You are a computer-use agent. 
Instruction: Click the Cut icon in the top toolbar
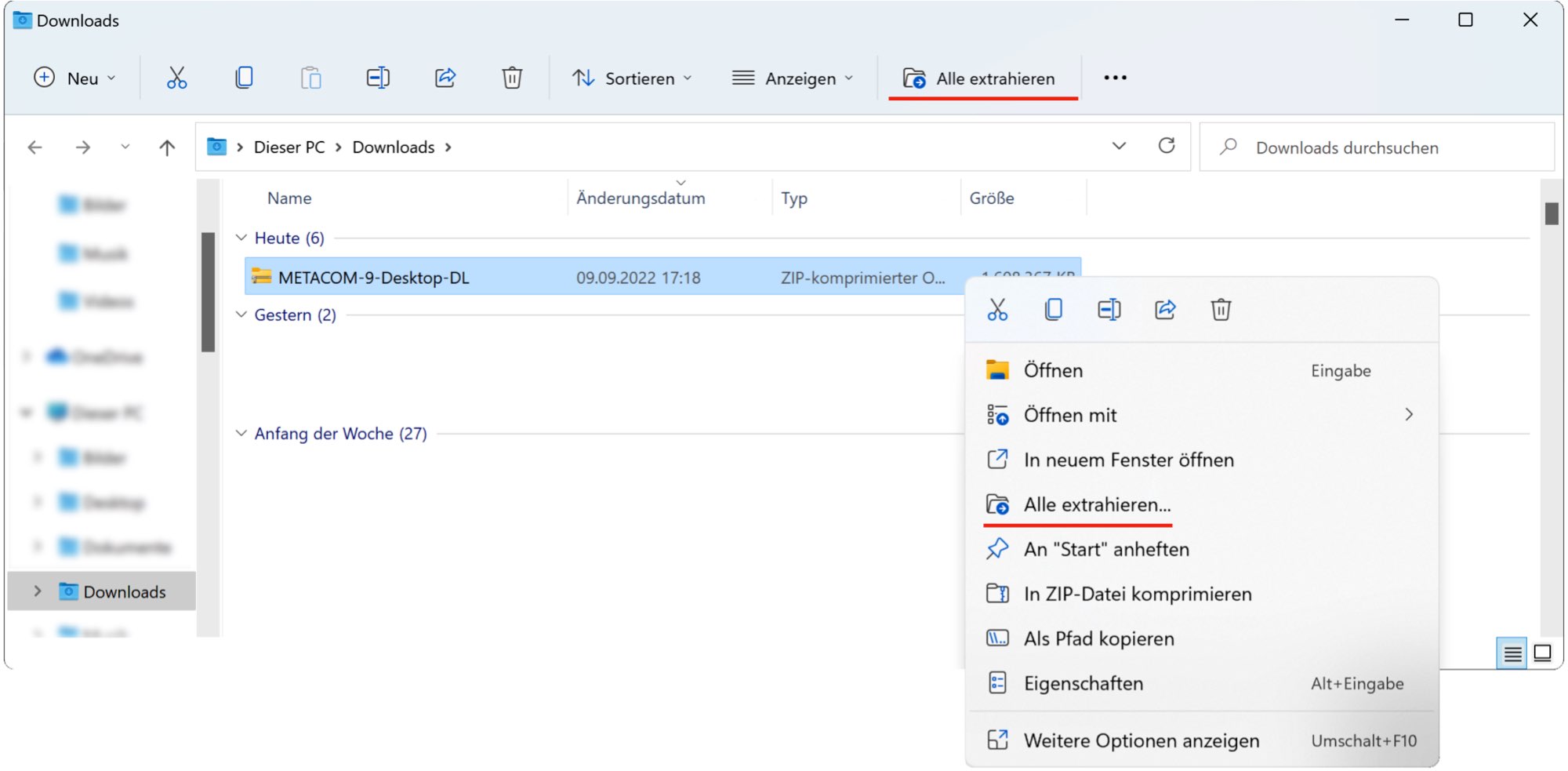coord(176,78)
